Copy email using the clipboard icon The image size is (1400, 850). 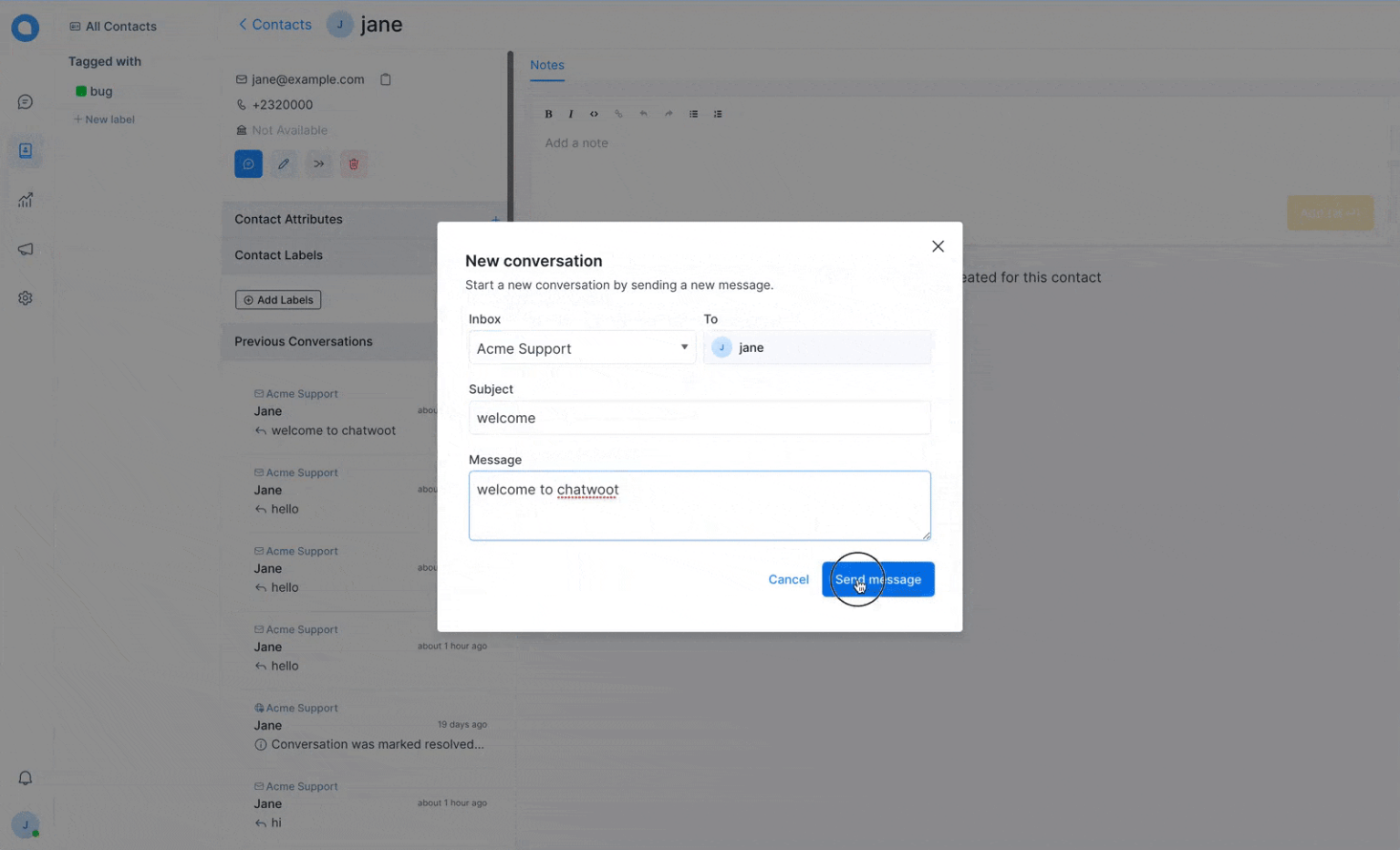[386, 79]
